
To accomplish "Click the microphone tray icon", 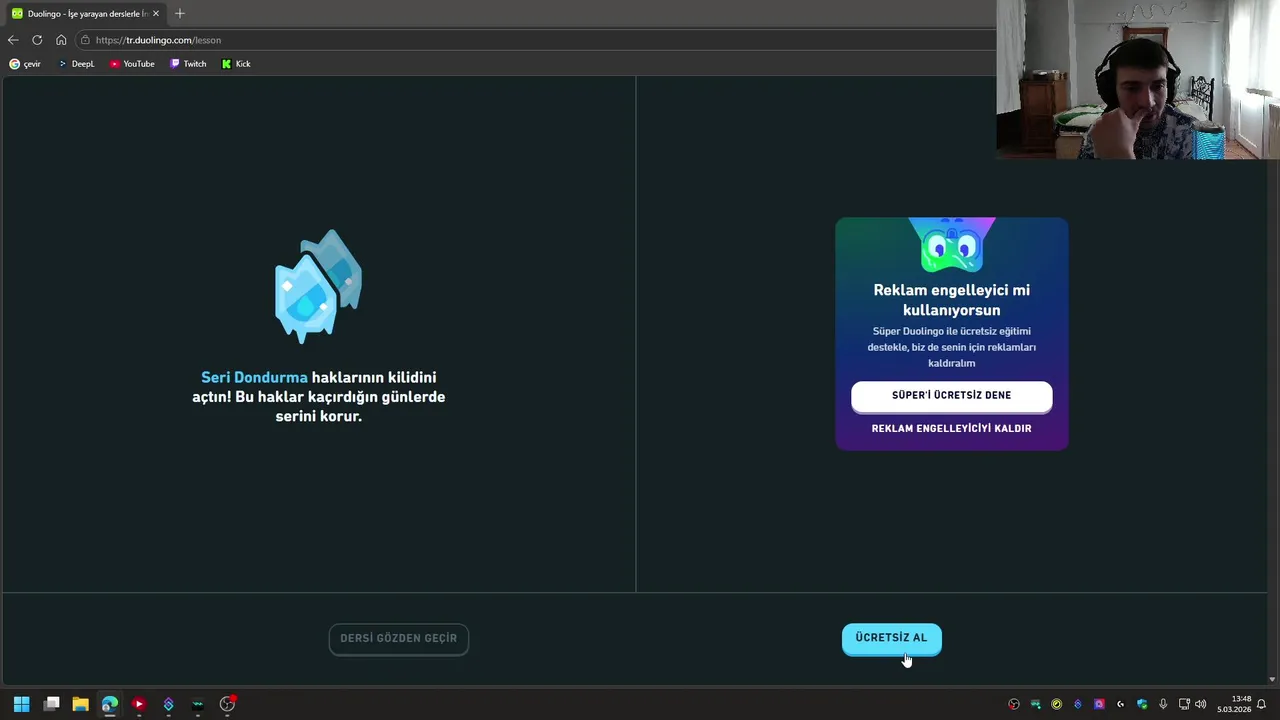I will click(x=1163, y=704).
